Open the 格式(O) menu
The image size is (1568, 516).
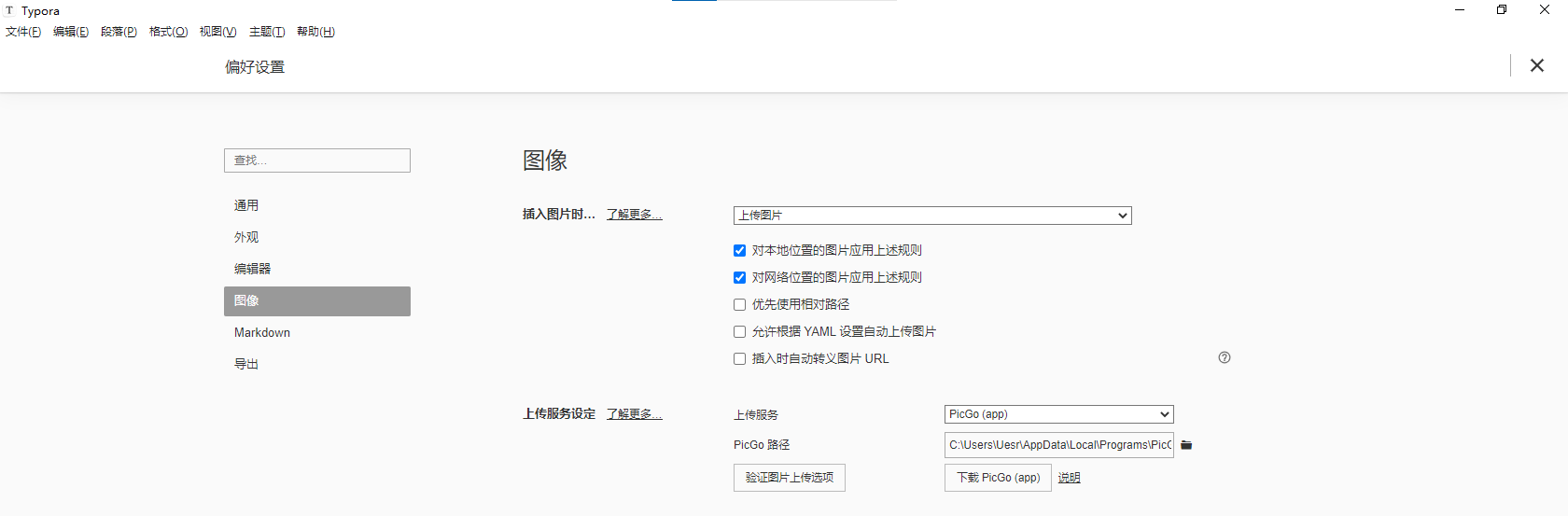(168, 32)
